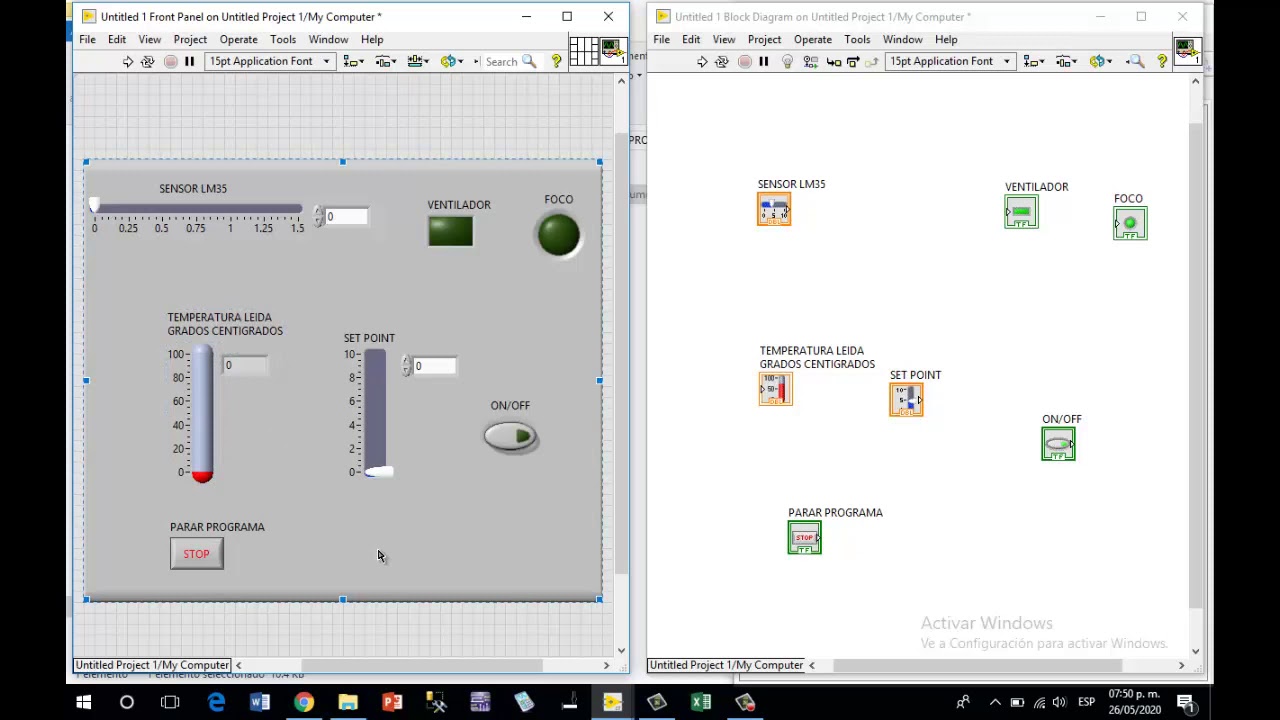Click Step Out in the Block Diagram toolbar
The height and width of the screenshot is (720, 1280).
871,62
